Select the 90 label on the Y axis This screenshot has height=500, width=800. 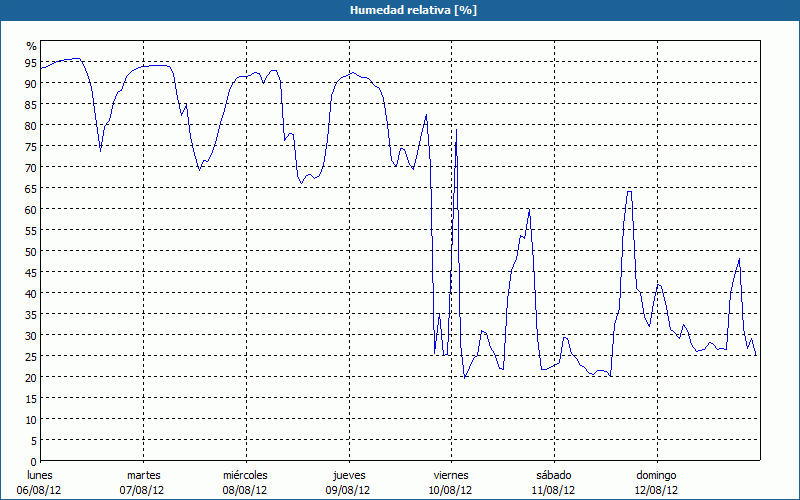click(x=31, y=84)
